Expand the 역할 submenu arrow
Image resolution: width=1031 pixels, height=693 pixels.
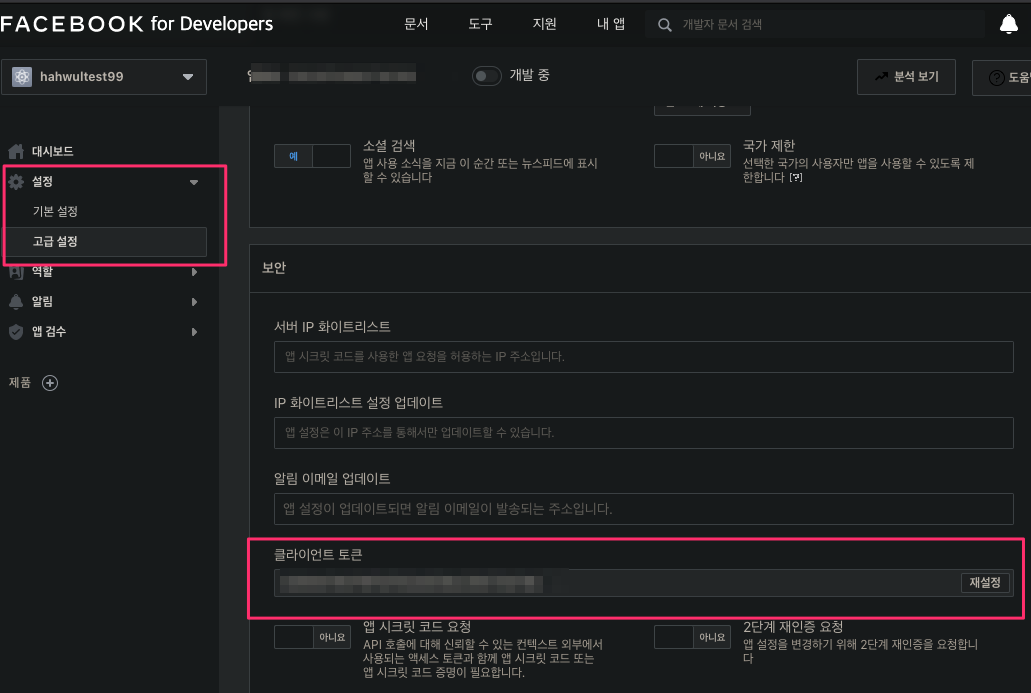194,272
